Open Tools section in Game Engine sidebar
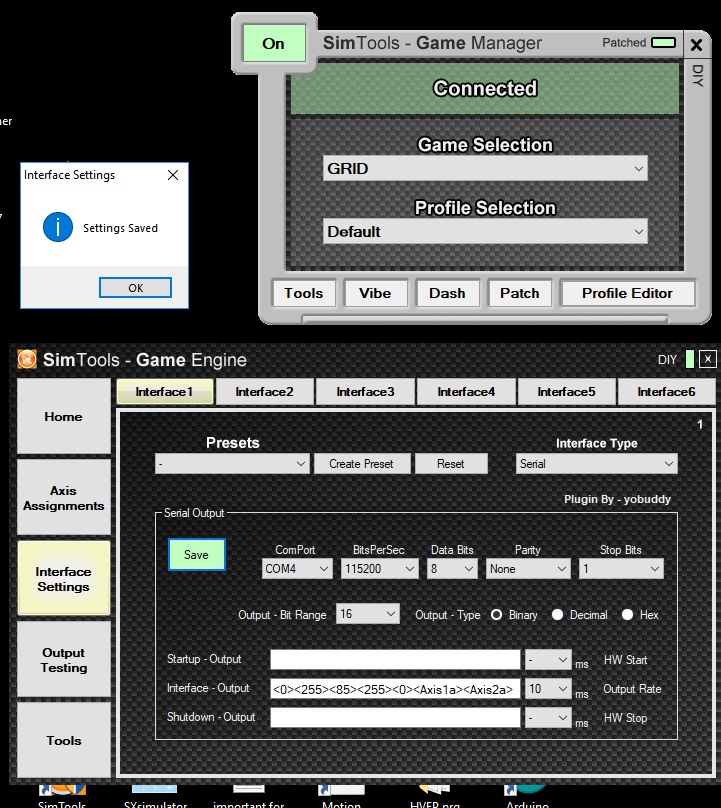721x808 pixels. pos(63,740)
